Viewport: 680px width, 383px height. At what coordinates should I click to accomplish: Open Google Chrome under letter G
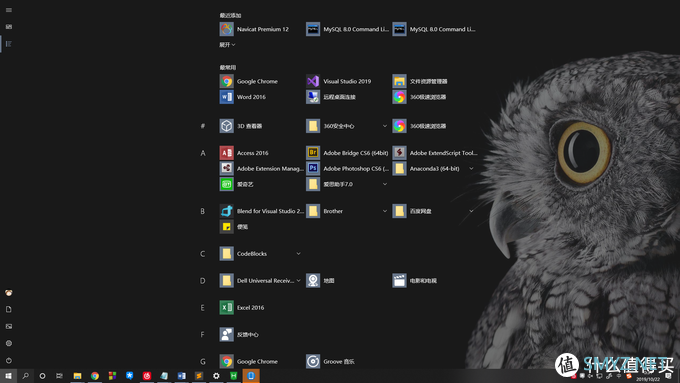coord(249,361)
